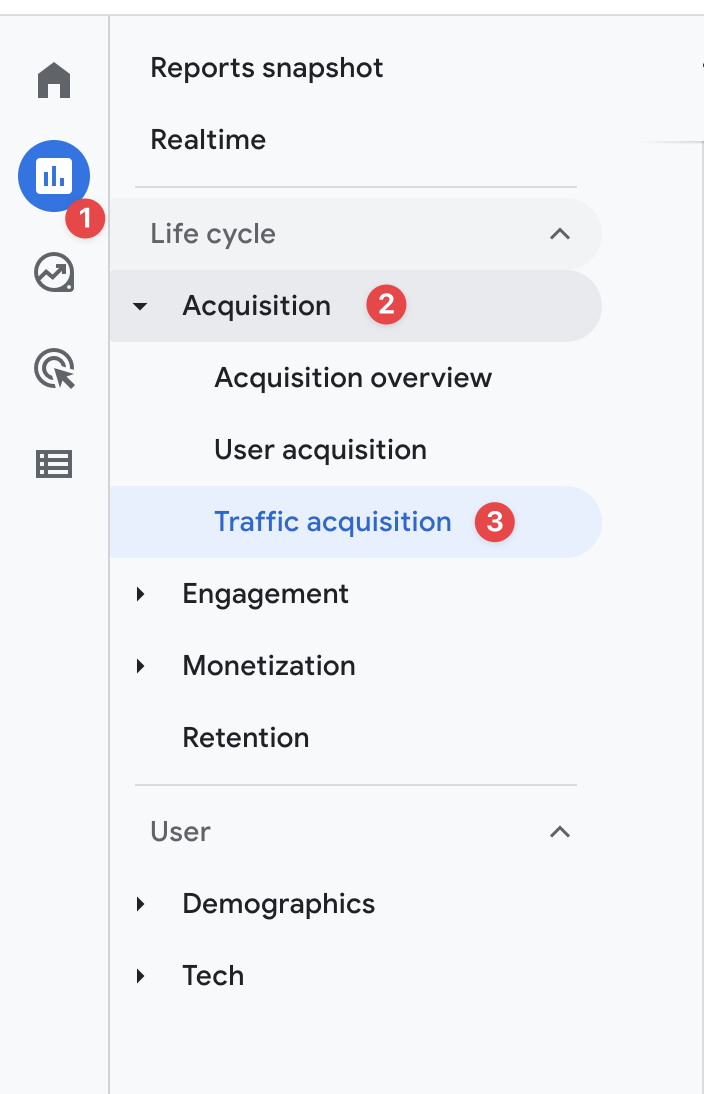The image size is (704, 1094).
Task: Select the Reports bar chart icon
Action: [x=54, y=176]
